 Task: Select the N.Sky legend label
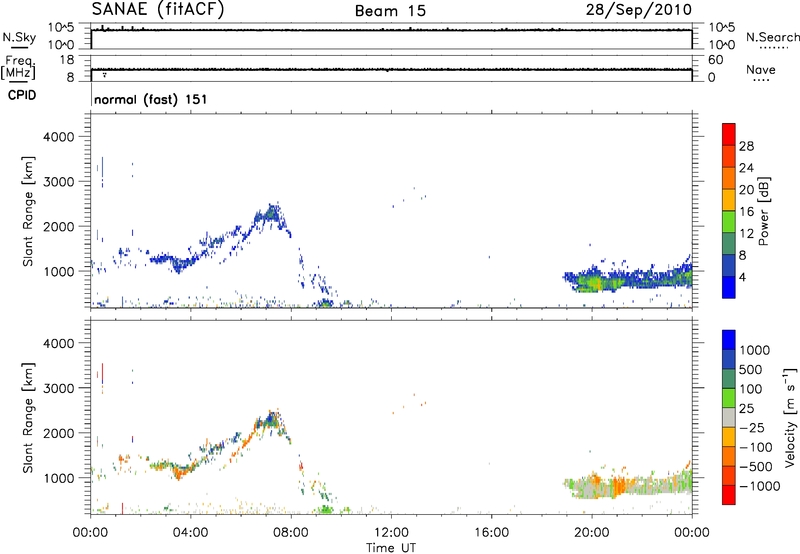19,37
